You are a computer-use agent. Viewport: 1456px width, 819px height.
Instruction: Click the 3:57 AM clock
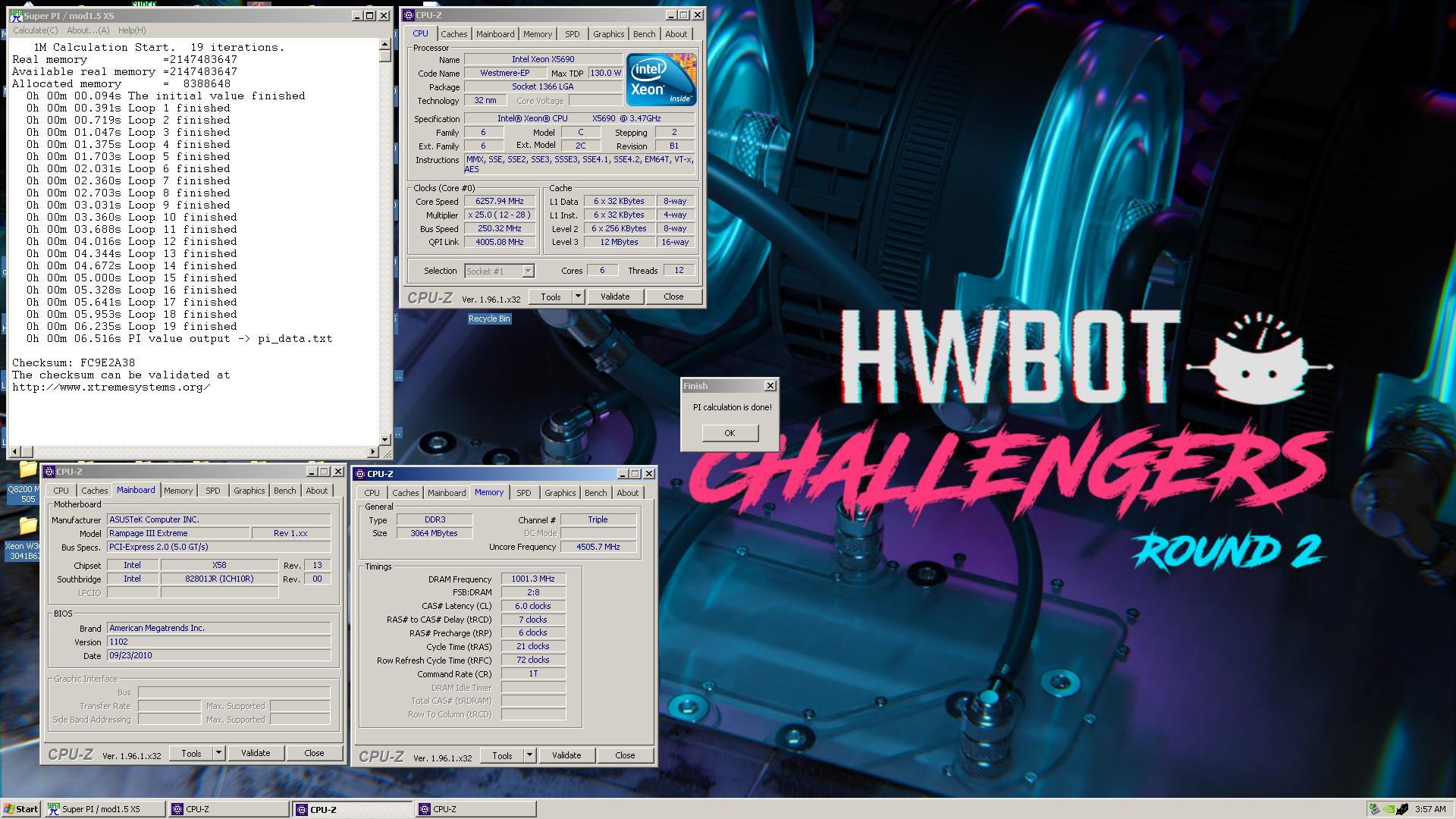click(x=1430, y=809)
